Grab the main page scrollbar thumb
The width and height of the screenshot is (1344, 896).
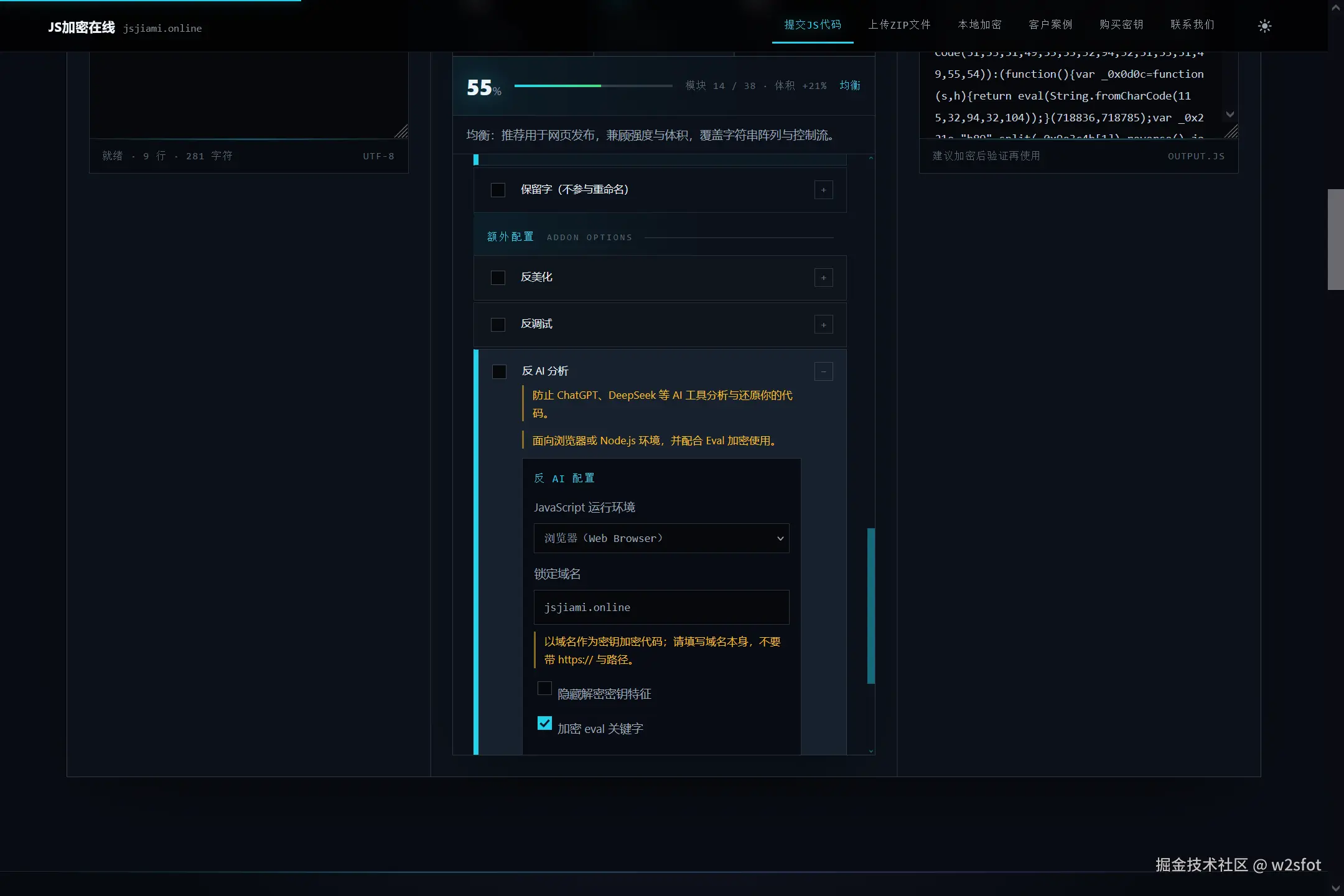coord(1335,240)
